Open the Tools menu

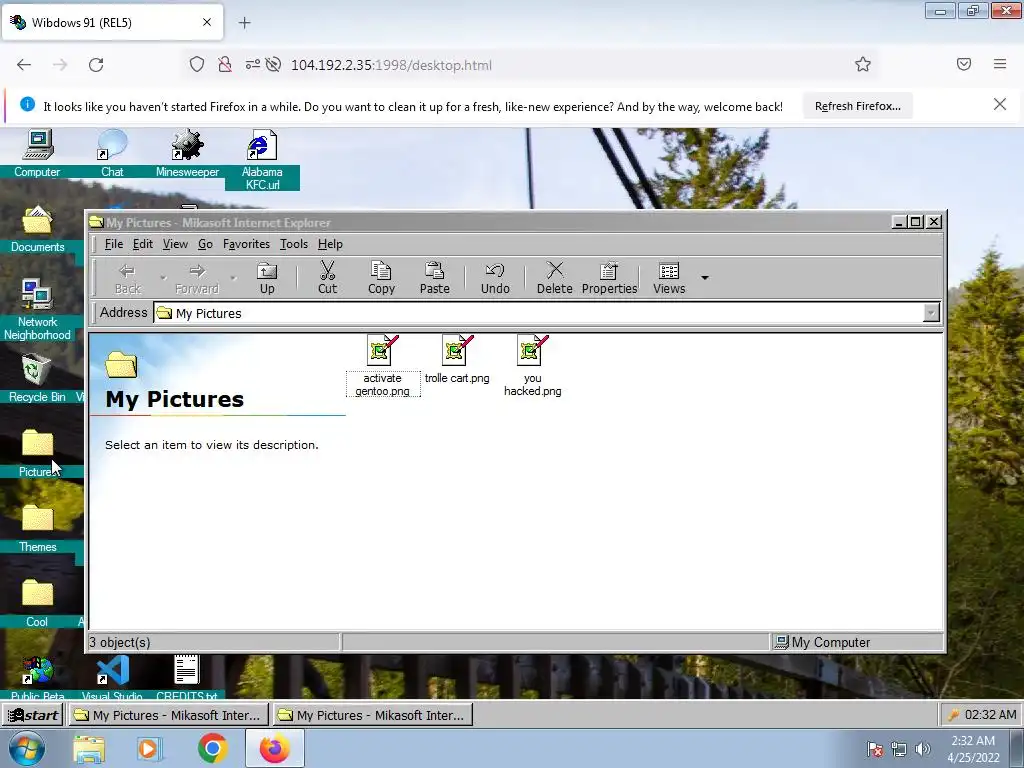(x=294, y=244)
